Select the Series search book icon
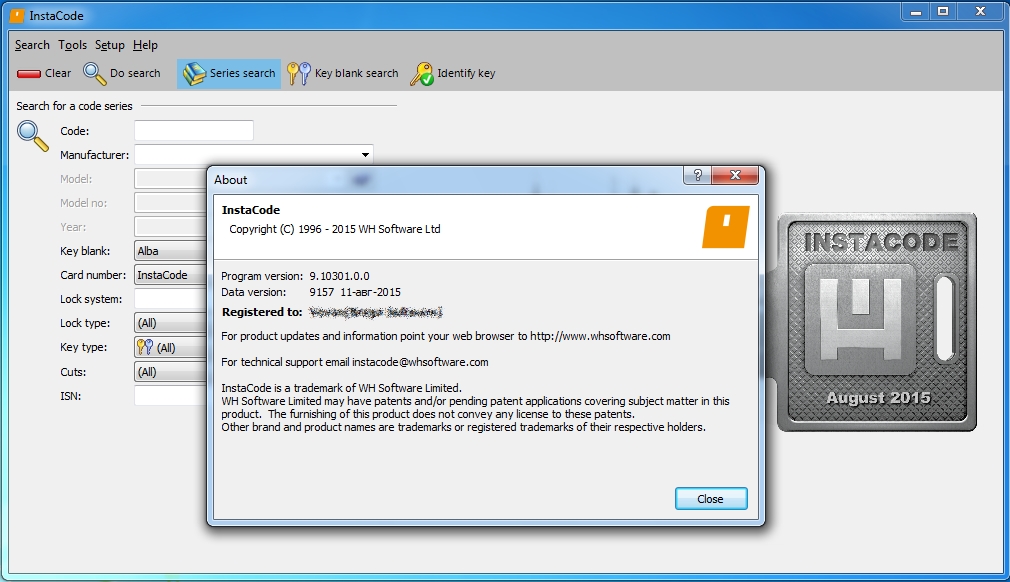The image size is (1010, 582). [x=193, y=73]
